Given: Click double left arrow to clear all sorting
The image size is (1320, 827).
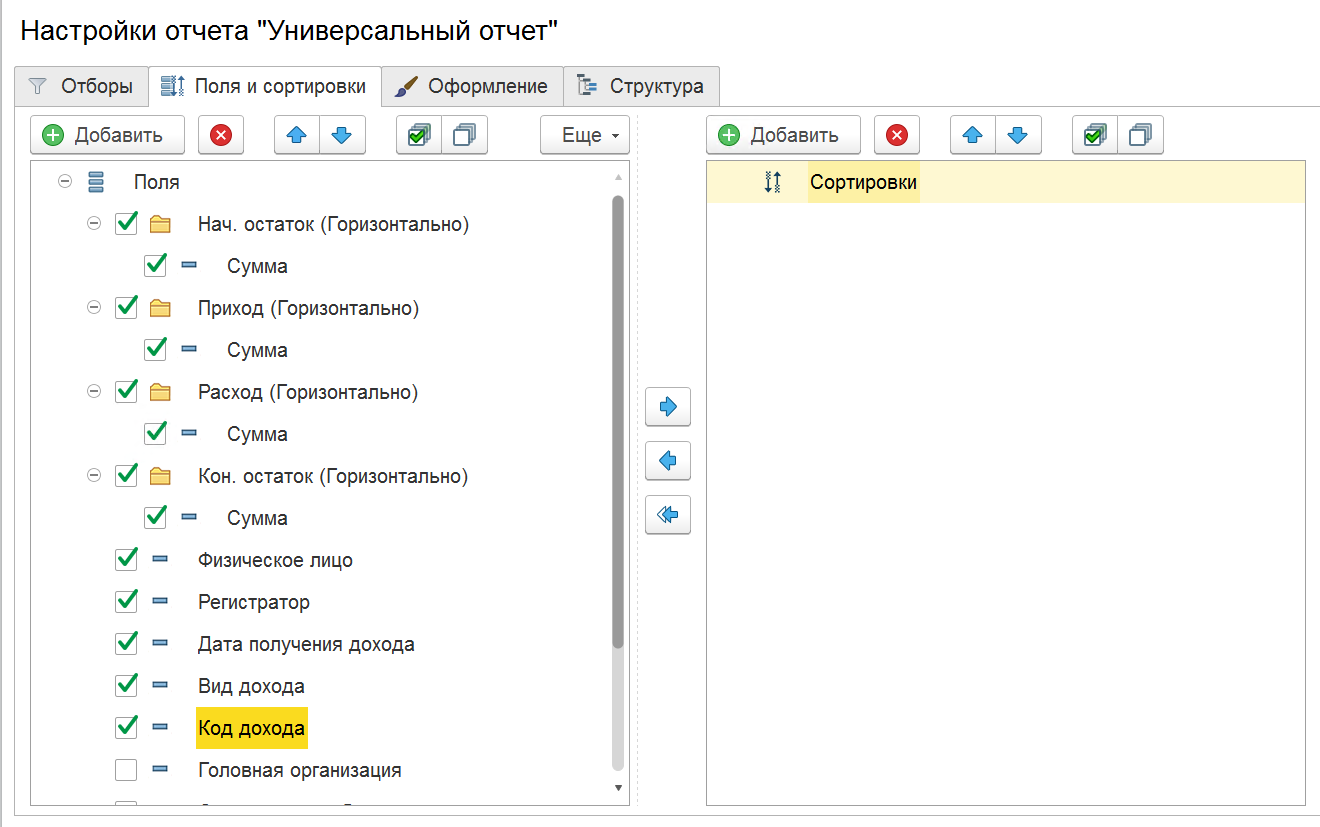Looking at the screenshot, I should point(668,515).
